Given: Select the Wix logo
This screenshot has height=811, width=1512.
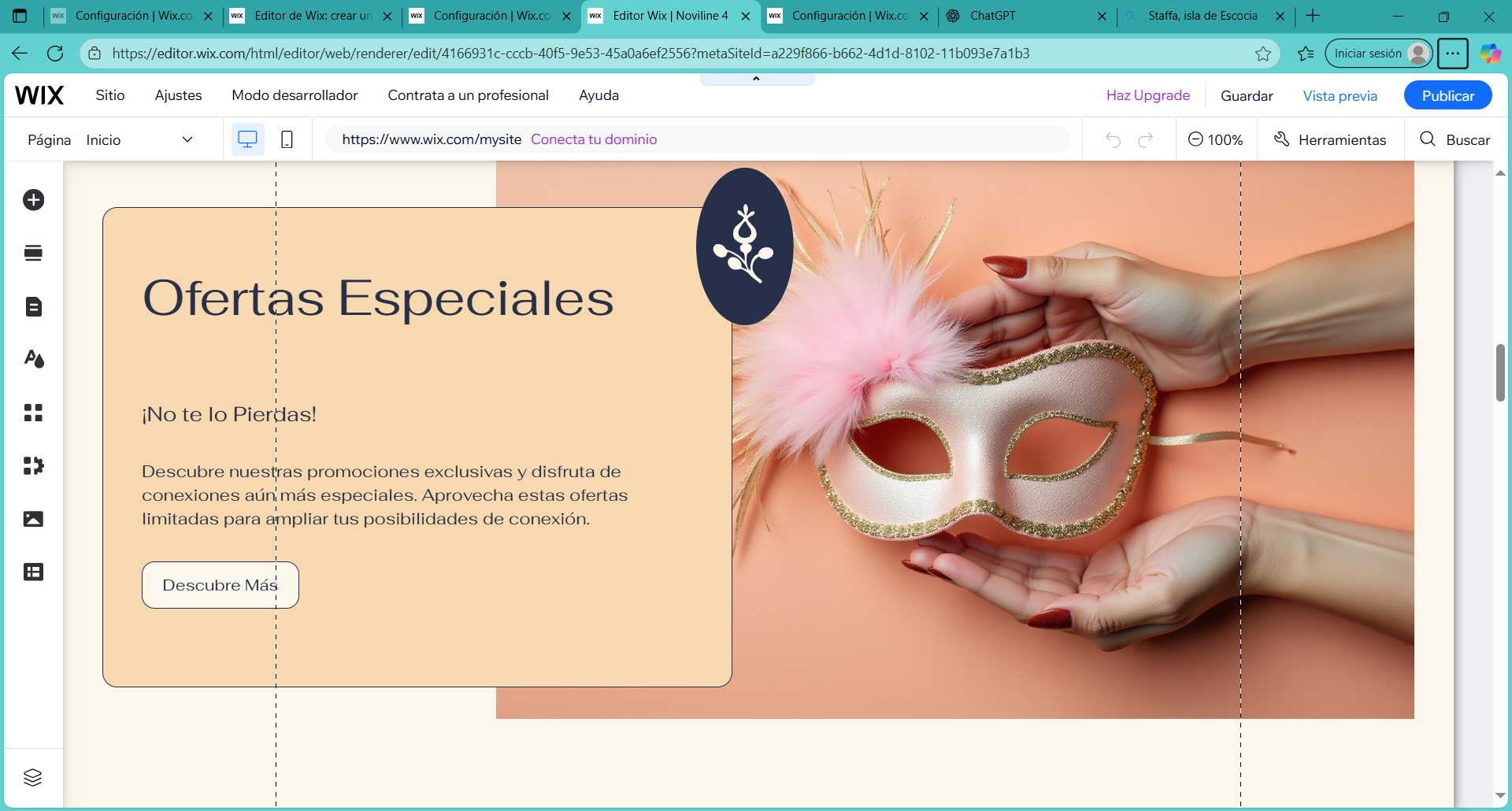Looking at the screenshot, I should click(39, 95).
